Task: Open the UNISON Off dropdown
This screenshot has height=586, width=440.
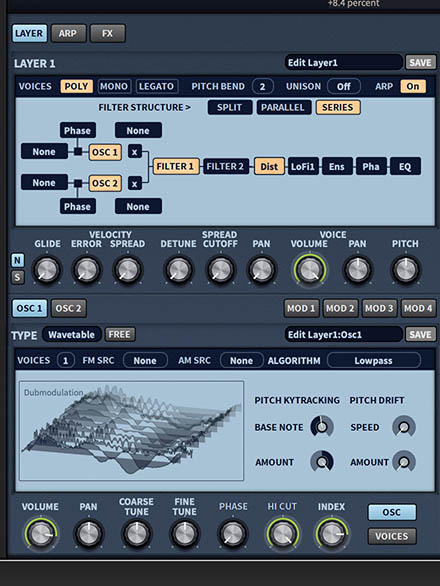Action: click(344, 86)
